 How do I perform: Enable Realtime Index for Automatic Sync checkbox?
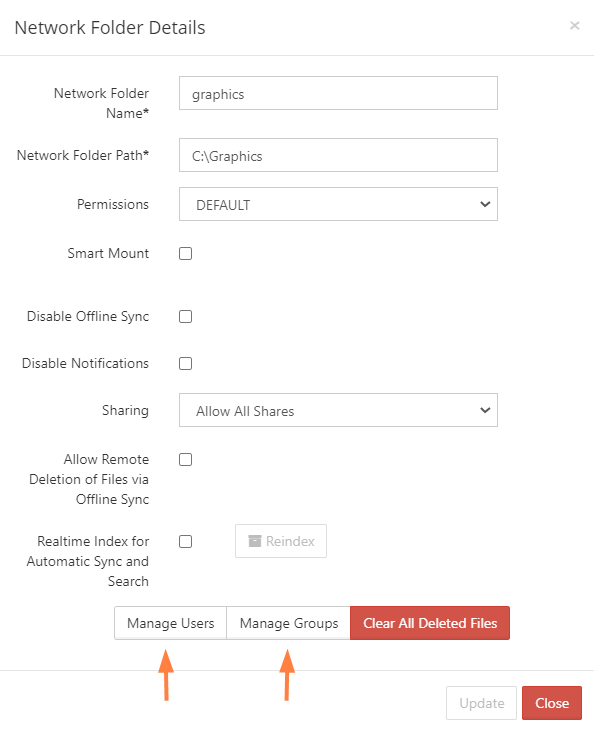pyautogui.click(x=186, y=541)
